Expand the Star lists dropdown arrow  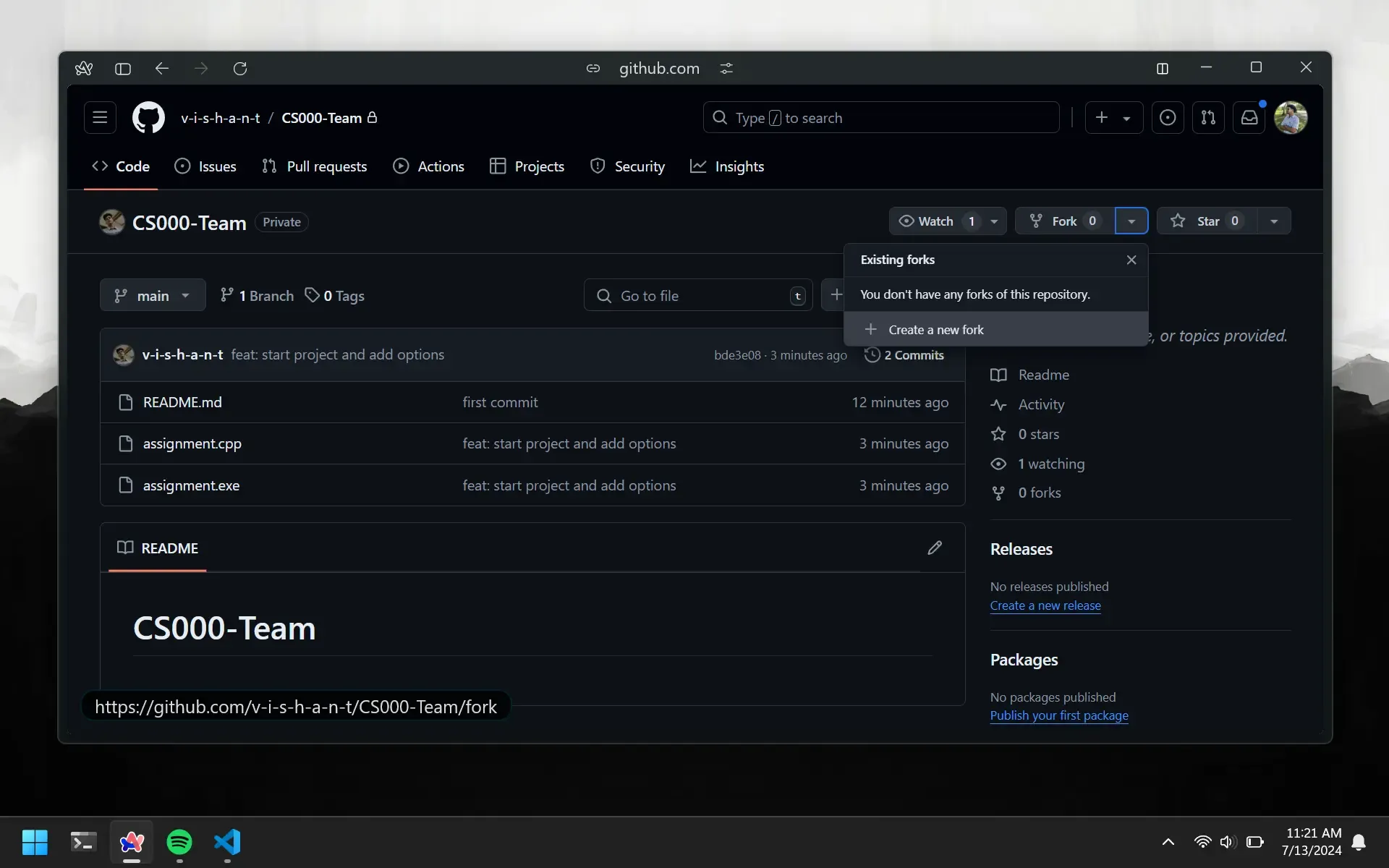[x=1274, y=221]
